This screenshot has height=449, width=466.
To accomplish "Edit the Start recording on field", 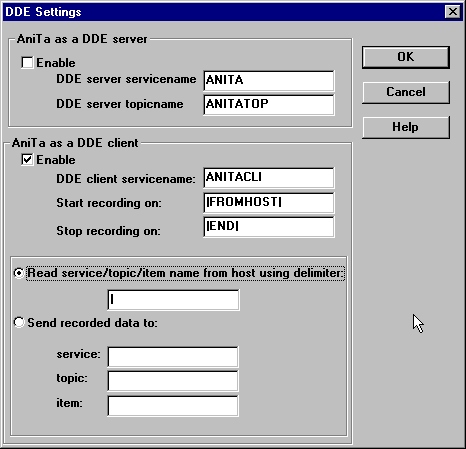I will [269, 203].
